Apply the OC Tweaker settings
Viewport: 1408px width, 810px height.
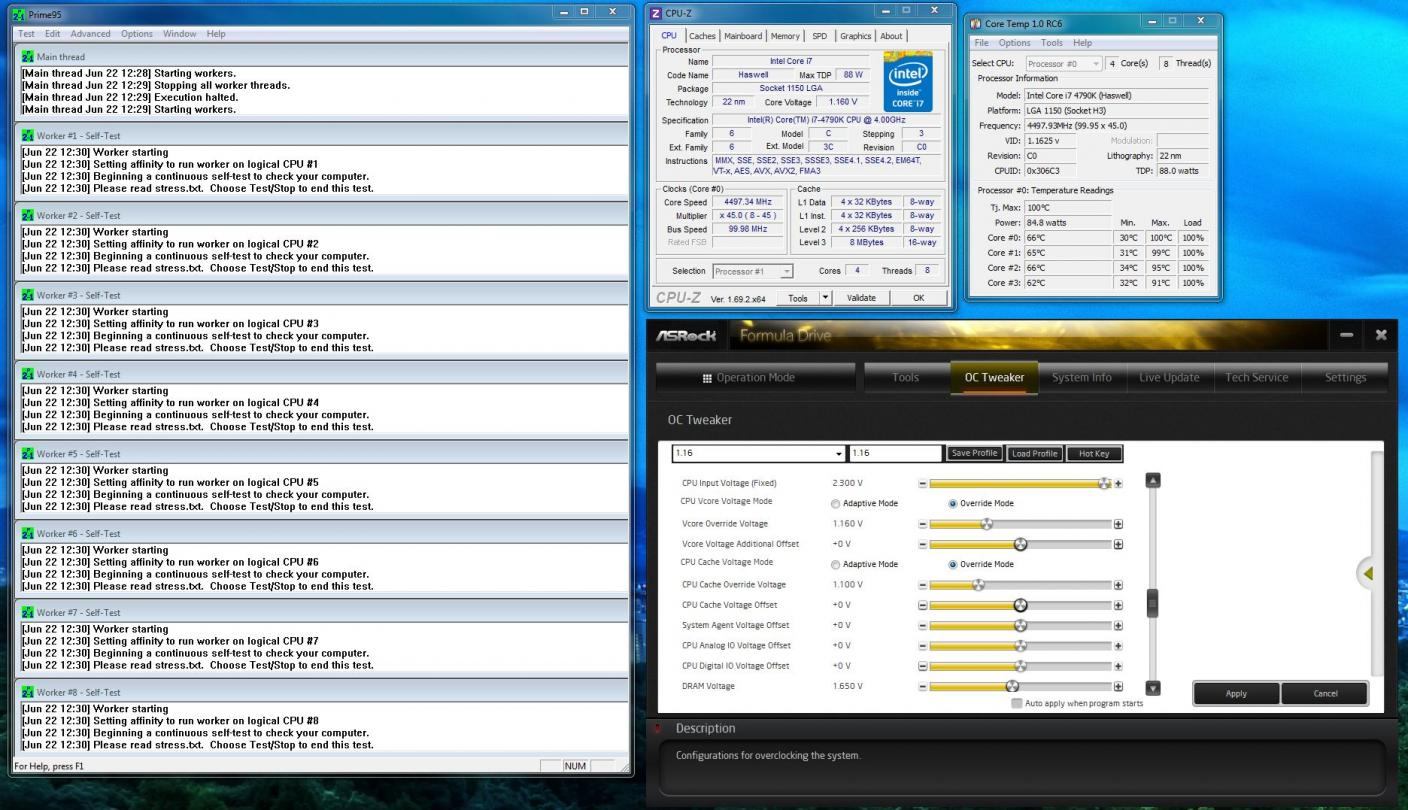click(x=1236, y=693)
